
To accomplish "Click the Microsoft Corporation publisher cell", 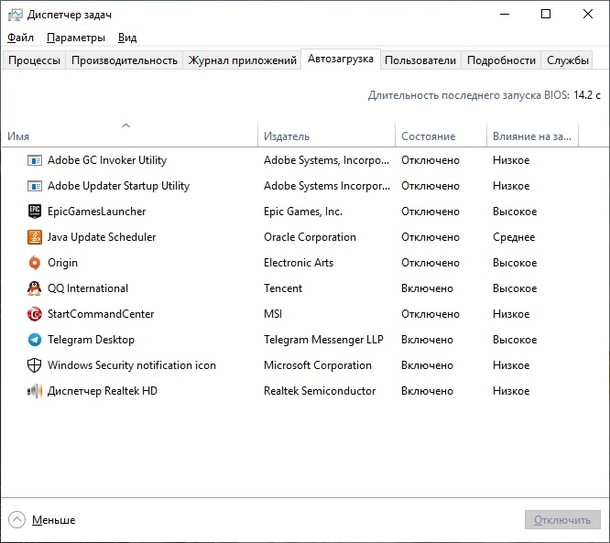I will click(x=317, y=366).
